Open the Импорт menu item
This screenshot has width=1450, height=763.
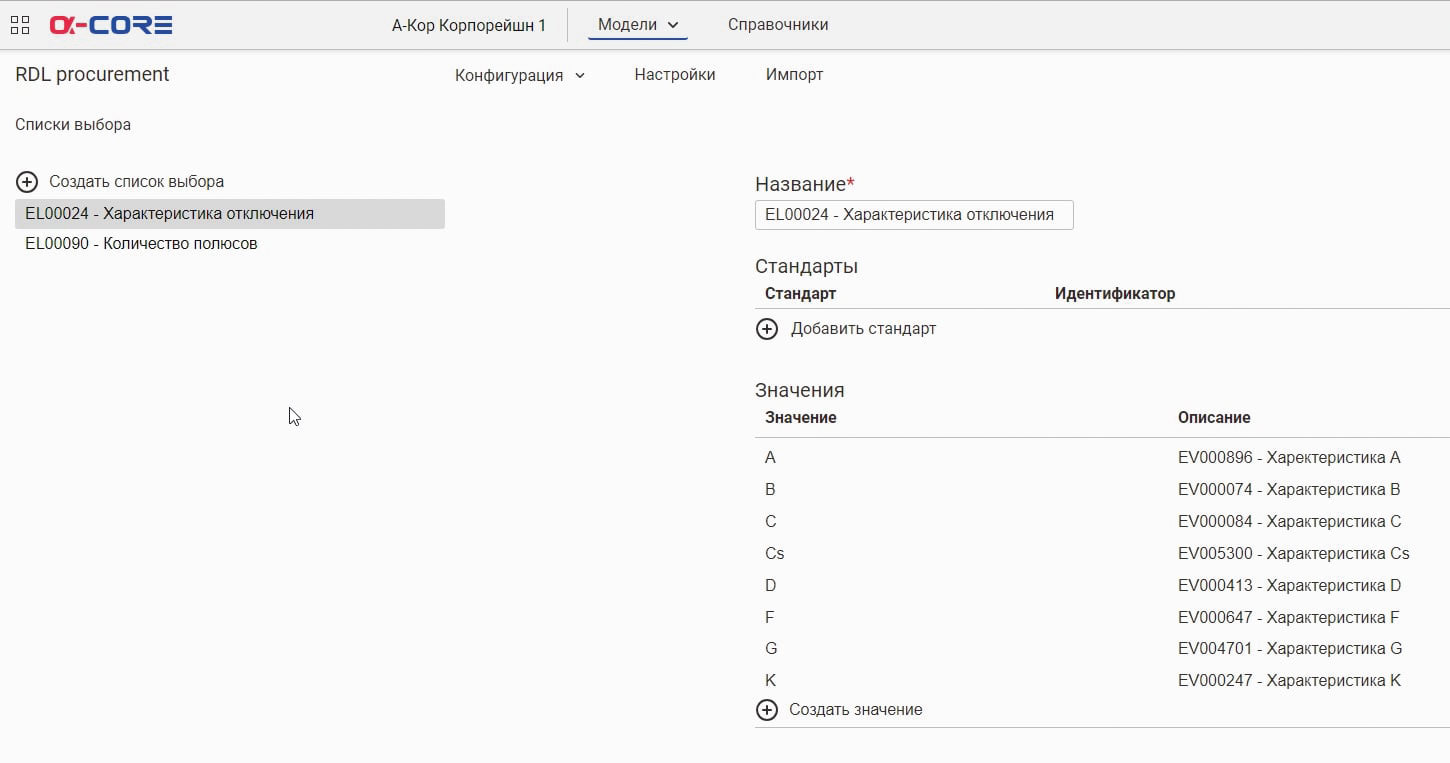pos(795,75)
